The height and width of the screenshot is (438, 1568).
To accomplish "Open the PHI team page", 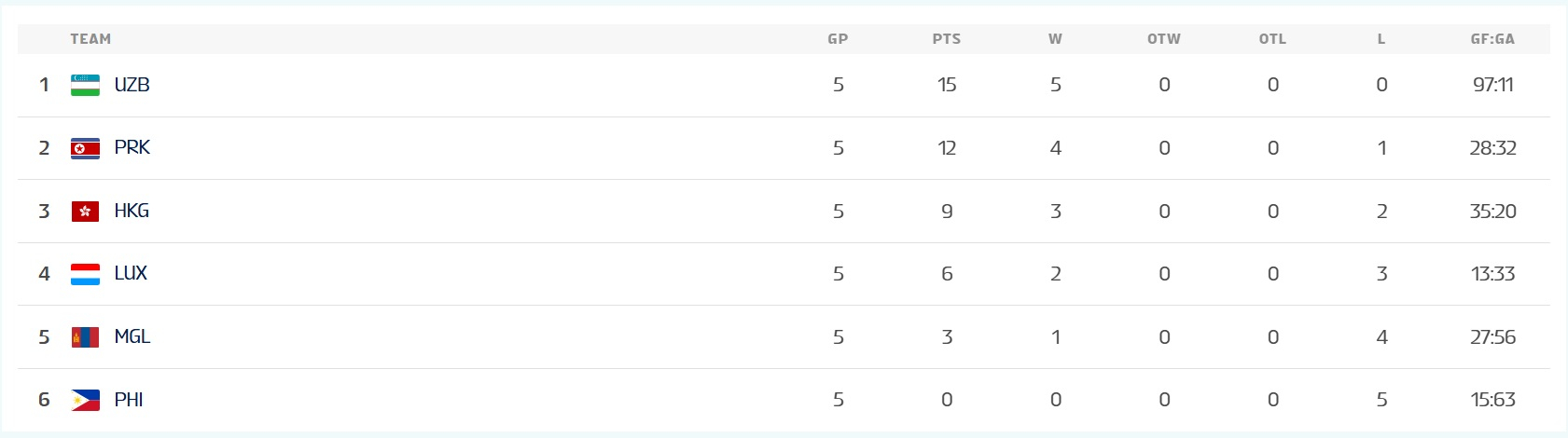I will (x=129, y=401).
